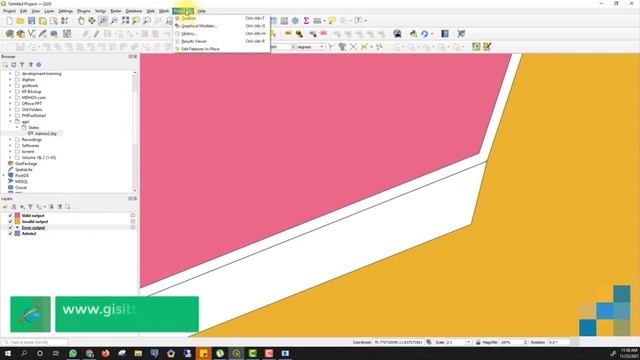Refresh the Browser panel
Image resolution: width=640 pixels, height=360 pixels.
[13, 65]
